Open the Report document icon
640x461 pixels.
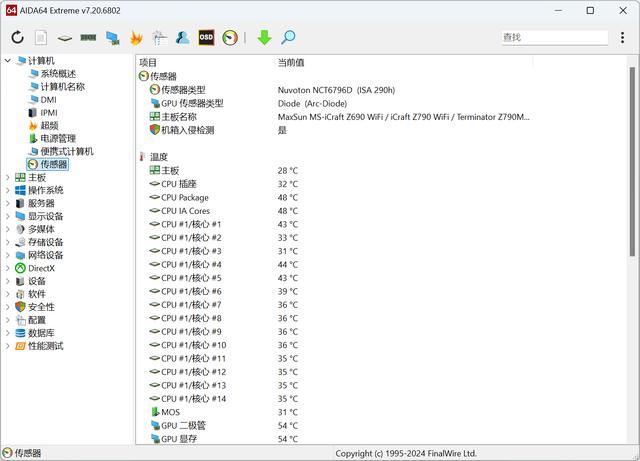[41, 38]
